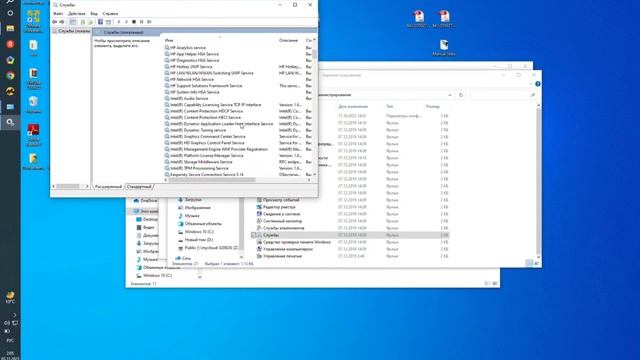Click Stop service square icon

click(x=134, y=22)
